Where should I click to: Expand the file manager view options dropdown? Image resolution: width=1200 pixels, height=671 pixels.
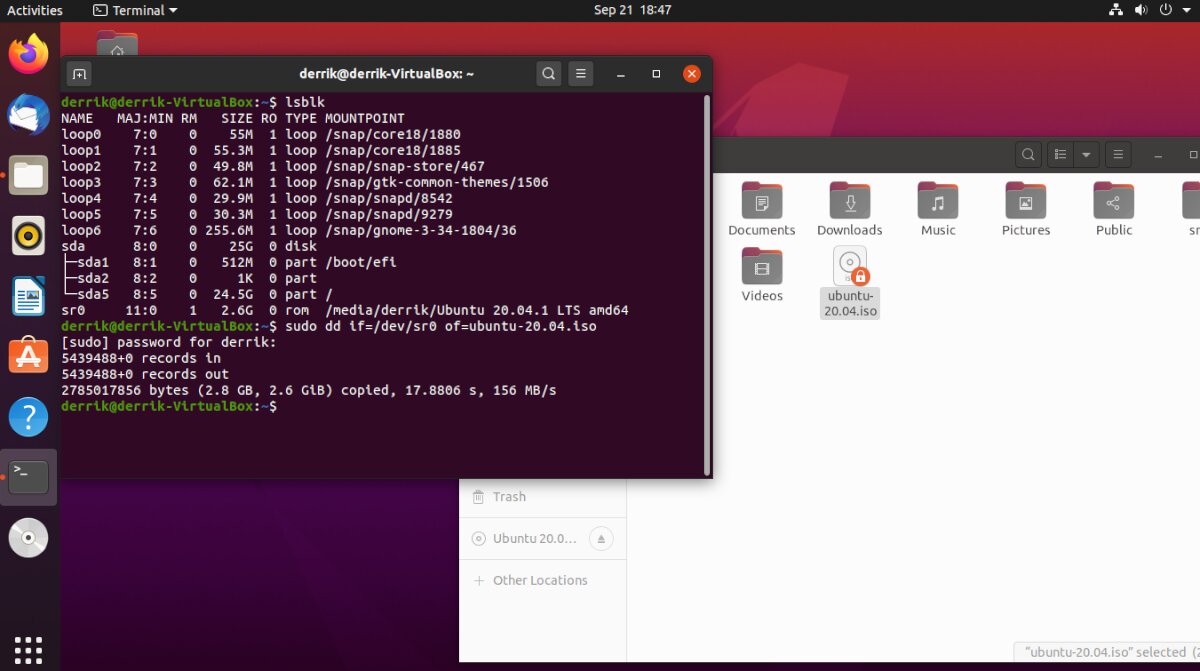click(x=1086, y=155)
